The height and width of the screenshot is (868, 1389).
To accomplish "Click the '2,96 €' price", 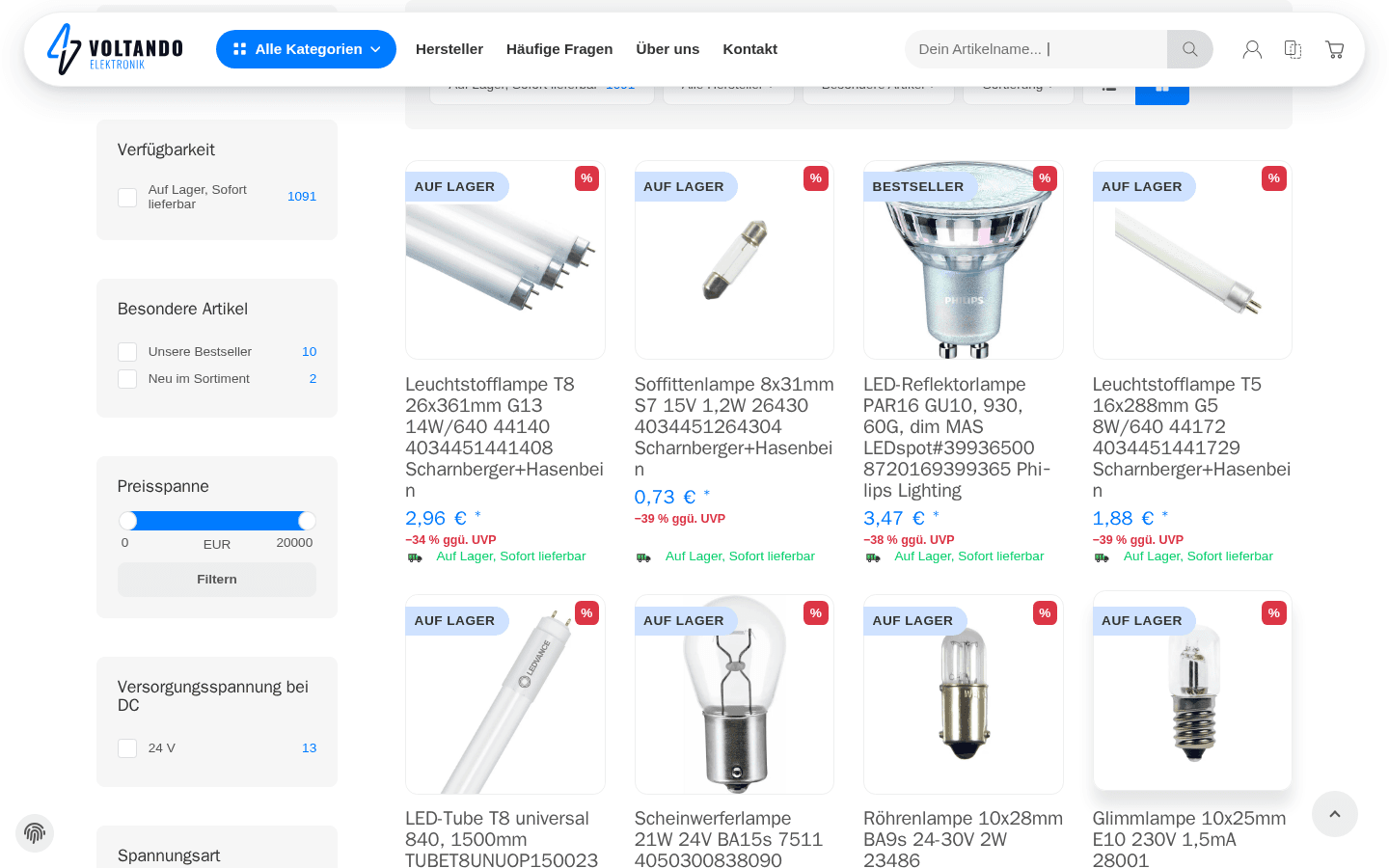I will point(436,518).
